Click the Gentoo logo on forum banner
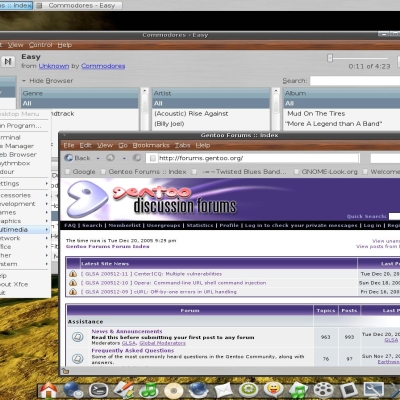Viewport: 400px width, 400px height. tap(87, 199)
